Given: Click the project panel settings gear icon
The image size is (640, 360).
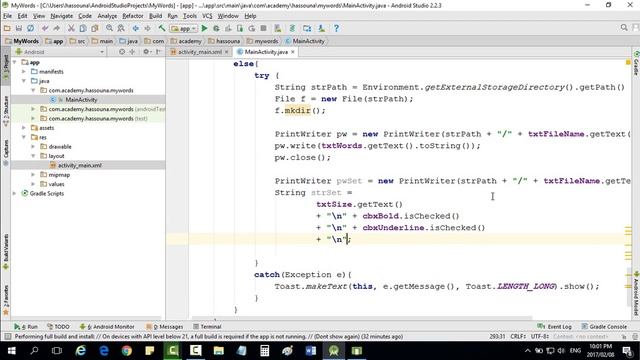Looking at the screenshot, I should (146, 52).
